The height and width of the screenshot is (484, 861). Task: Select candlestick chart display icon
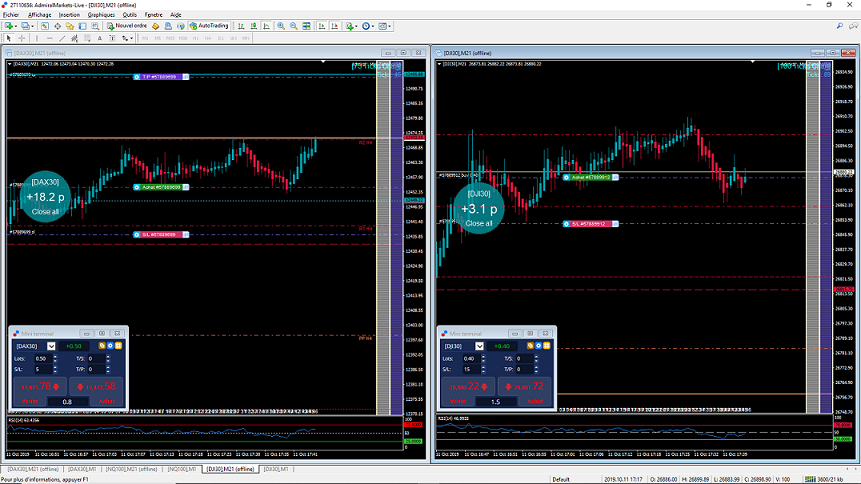point(254,26)
